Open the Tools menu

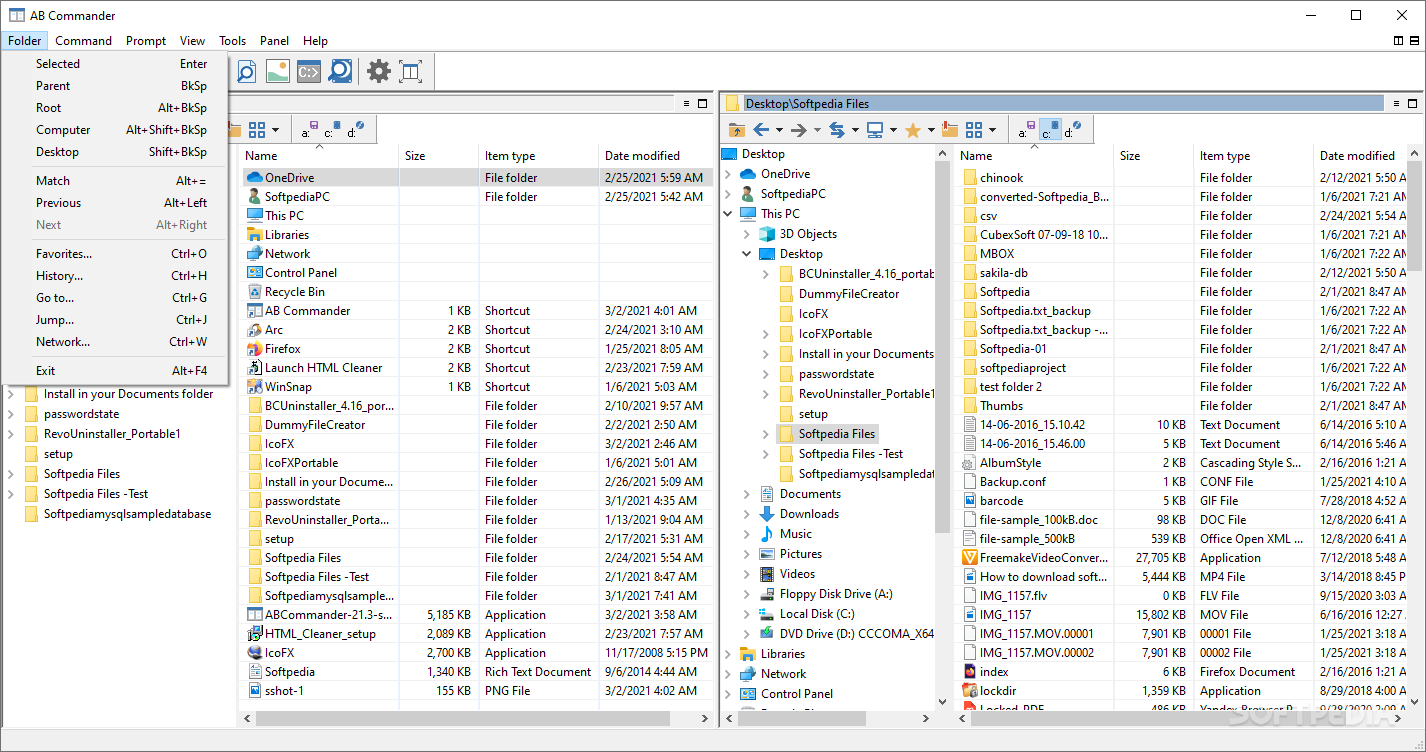(x=233, y=41)
